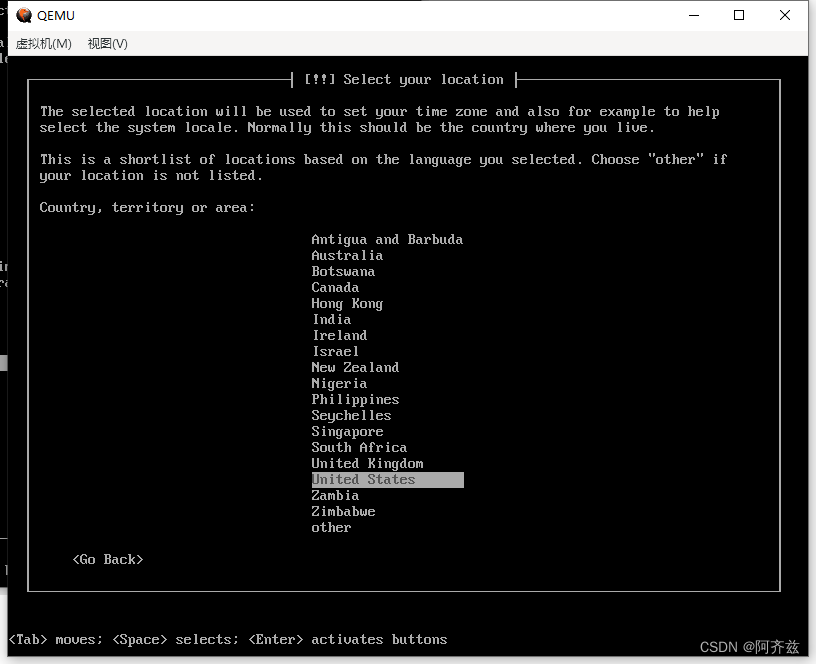Open the 虚拟机(M) menu
This screenshot has width=816, height=664.
pos(43,43)
